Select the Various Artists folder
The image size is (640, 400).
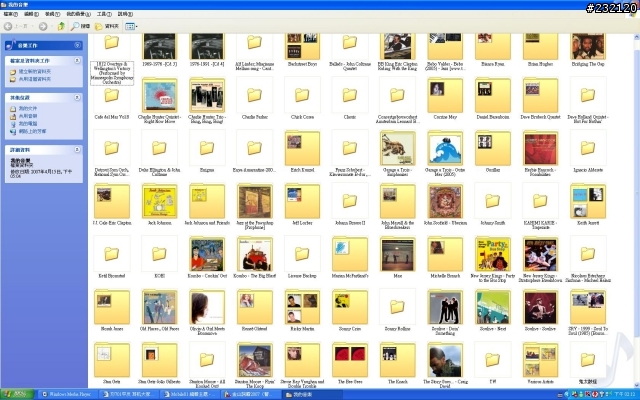click(x=540, y=362)
